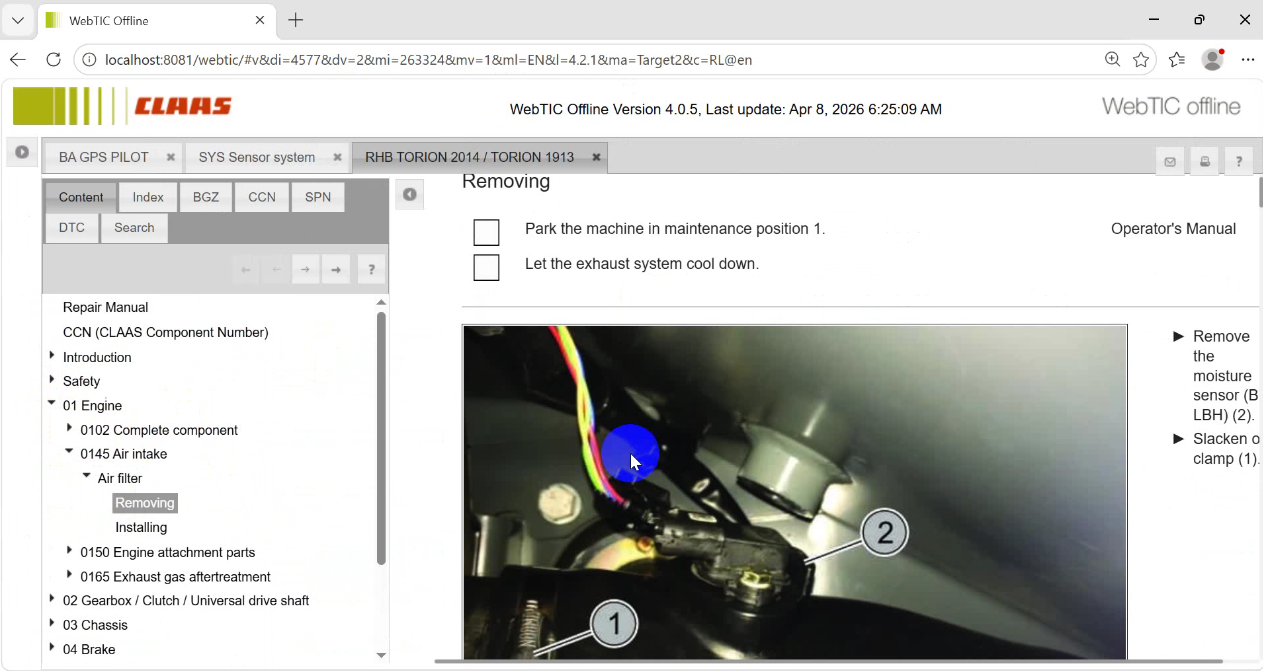Collapse the 01 Engine tree node
Image resolution: width=1263 pixels, height=671 pixels.
click(52, 404)
